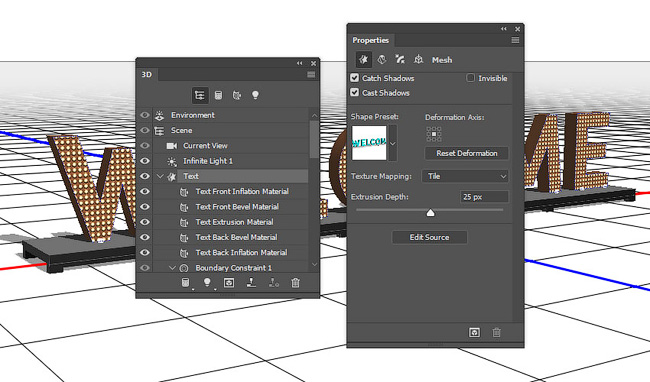
Task: Filter 3D panel by materials
Action: 237,95
